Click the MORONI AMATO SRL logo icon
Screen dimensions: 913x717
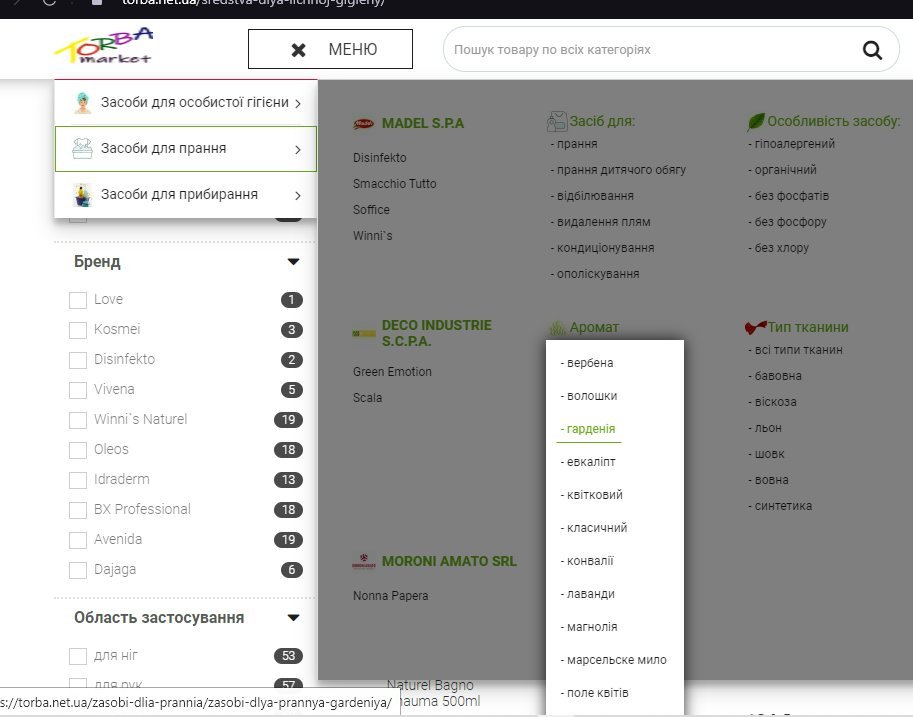point(364,561)
